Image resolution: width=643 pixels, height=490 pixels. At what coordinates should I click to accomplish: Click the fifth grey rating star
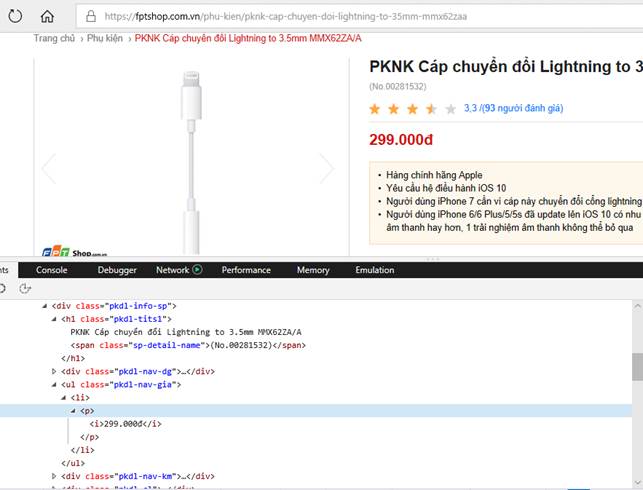click(x=451, y=109)
